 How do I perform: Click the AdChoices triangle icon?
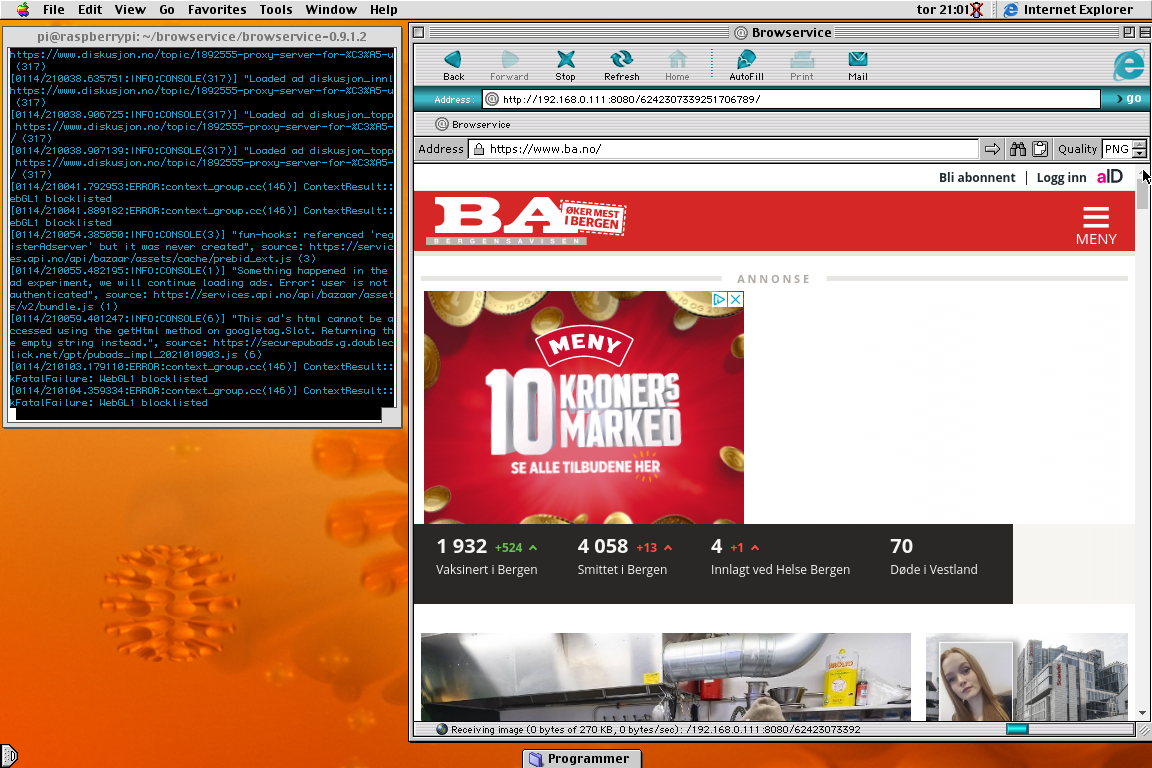720,299
